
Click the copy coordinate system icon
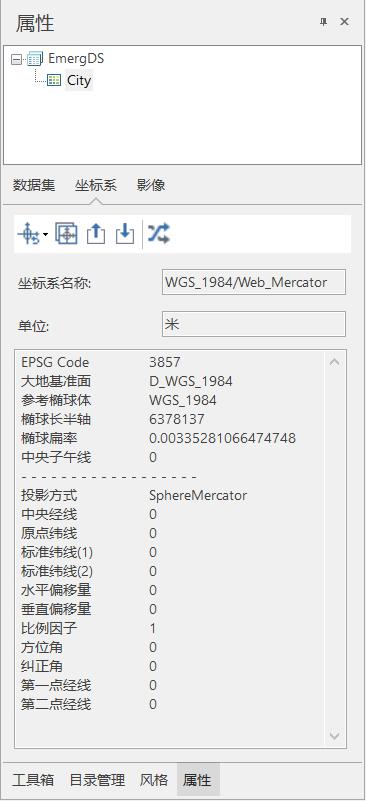66,234
